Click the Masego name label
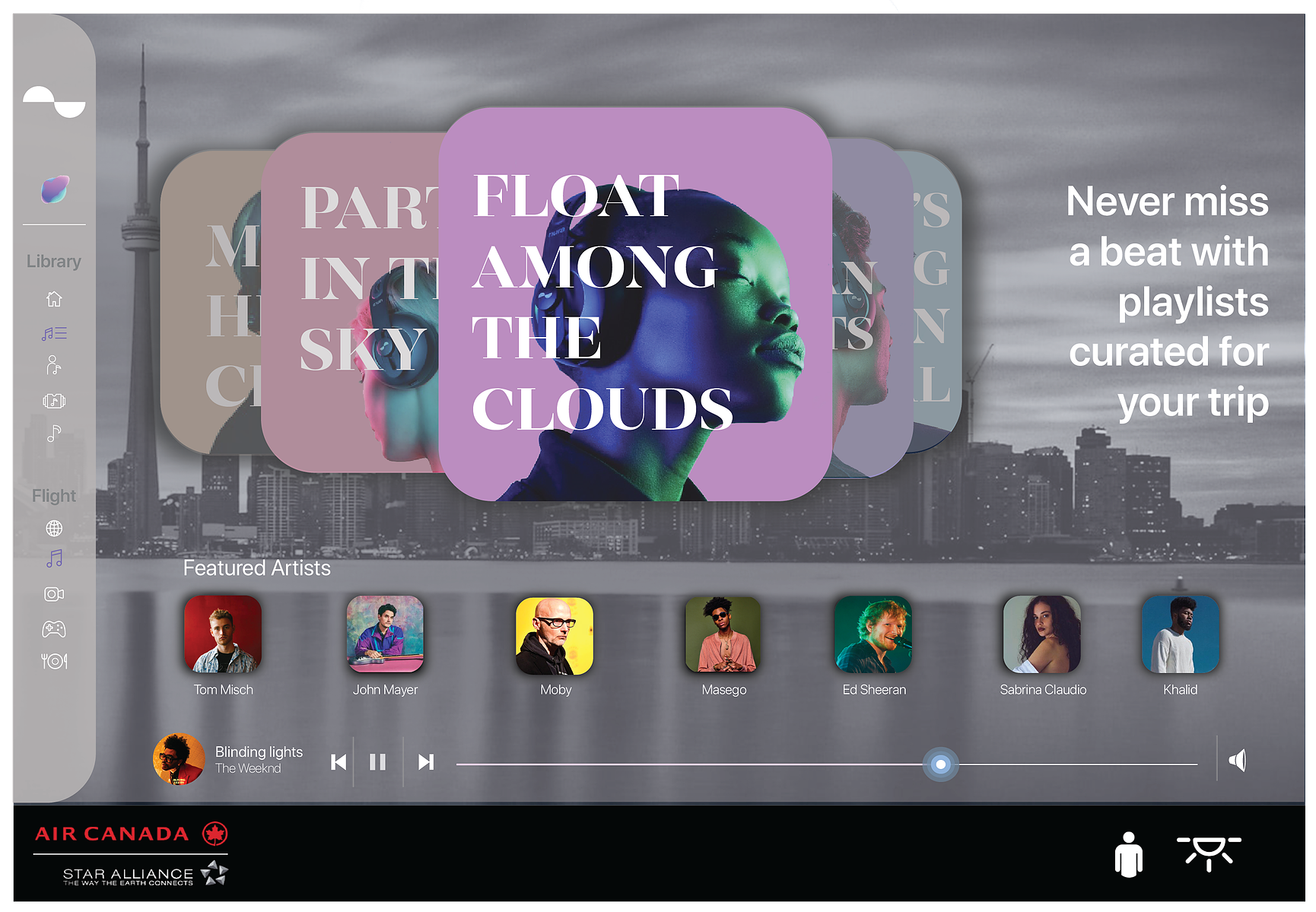The width and height of the screenshot is (1316, 912). pos(724,690)
